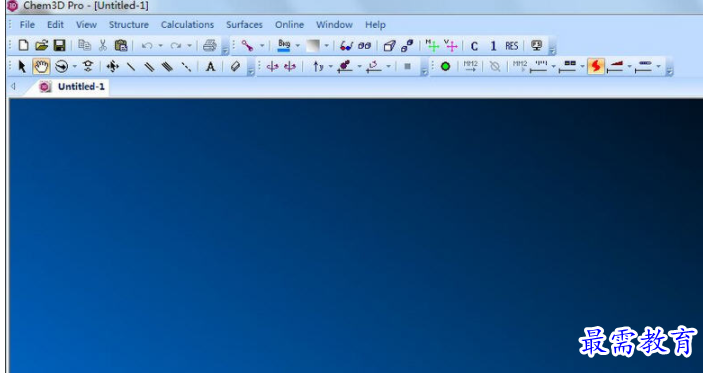Image resolution: width=703 pixels, height=373 pixels.
Task: Open the View menu
Action: click(86, 25)
